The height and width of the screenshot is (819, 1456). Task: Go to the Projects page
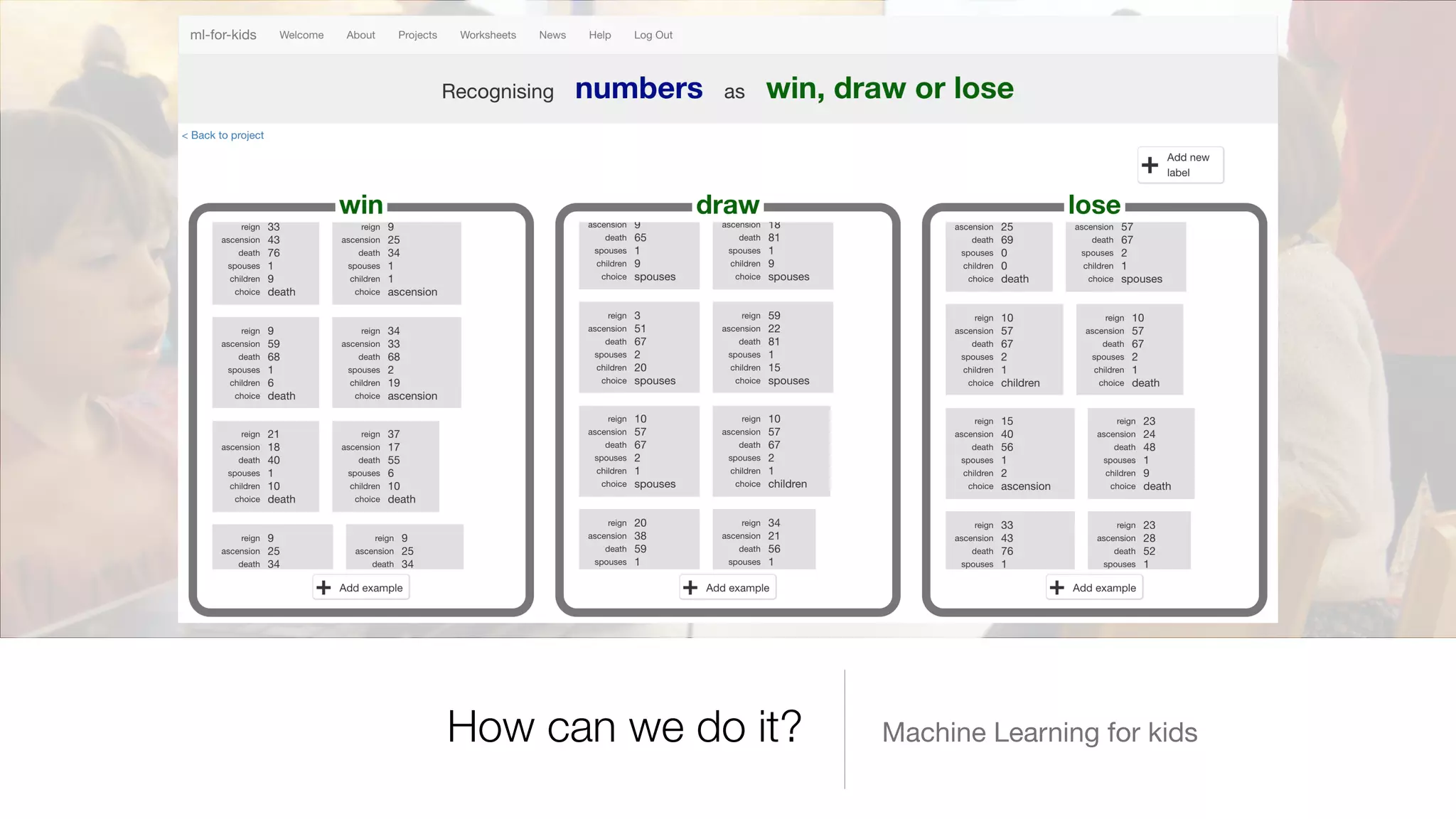[417, 35]
